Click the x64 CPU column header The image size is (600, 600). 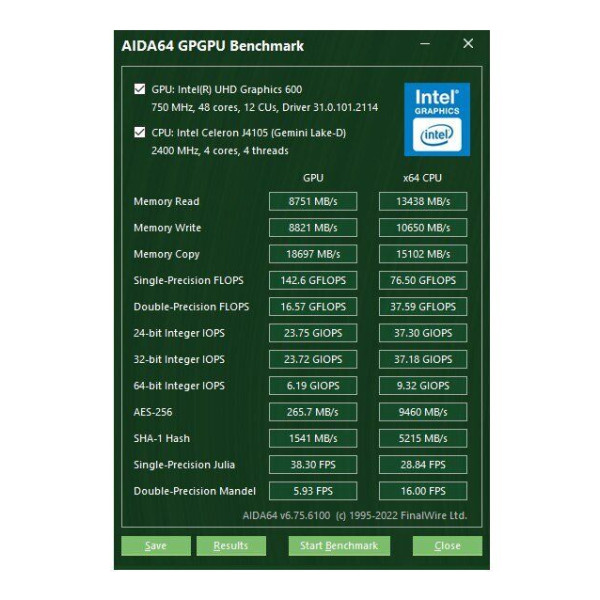[x=422, y=178]
